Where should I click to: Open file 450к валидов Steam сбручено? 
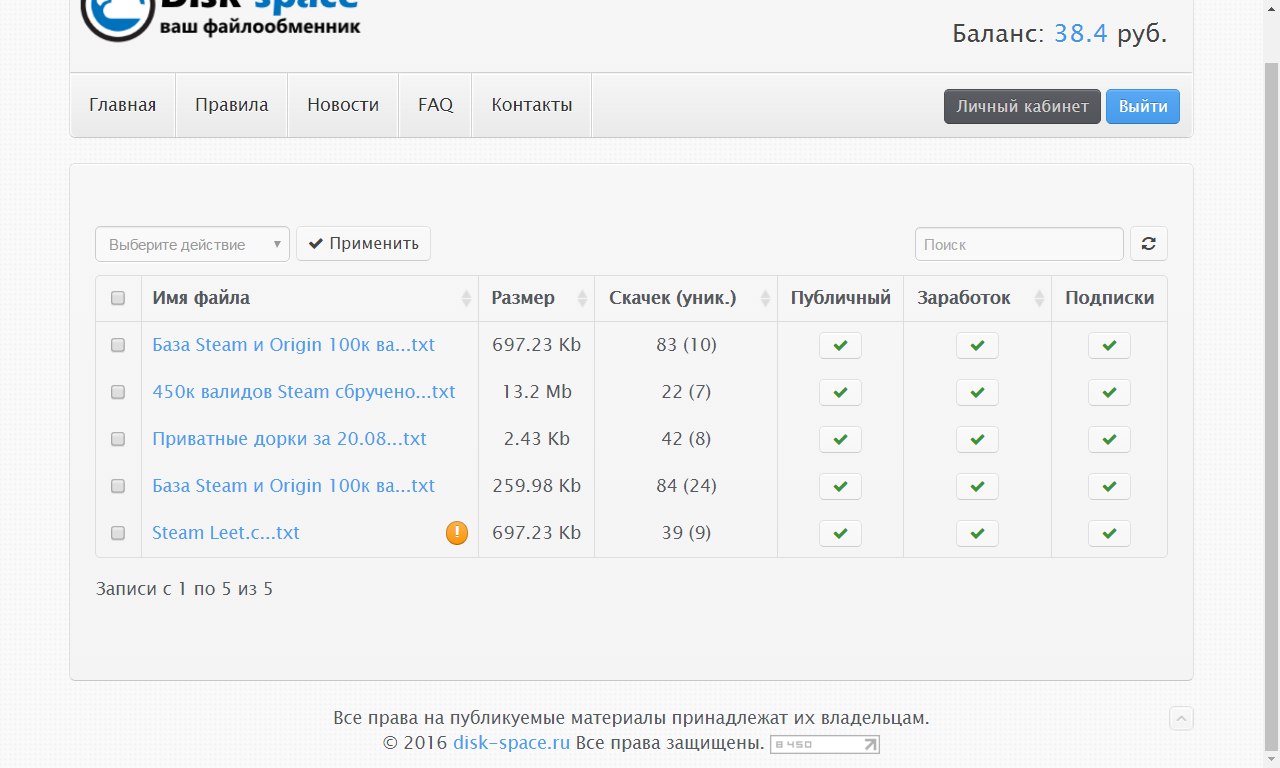click(x=304, y=392)
